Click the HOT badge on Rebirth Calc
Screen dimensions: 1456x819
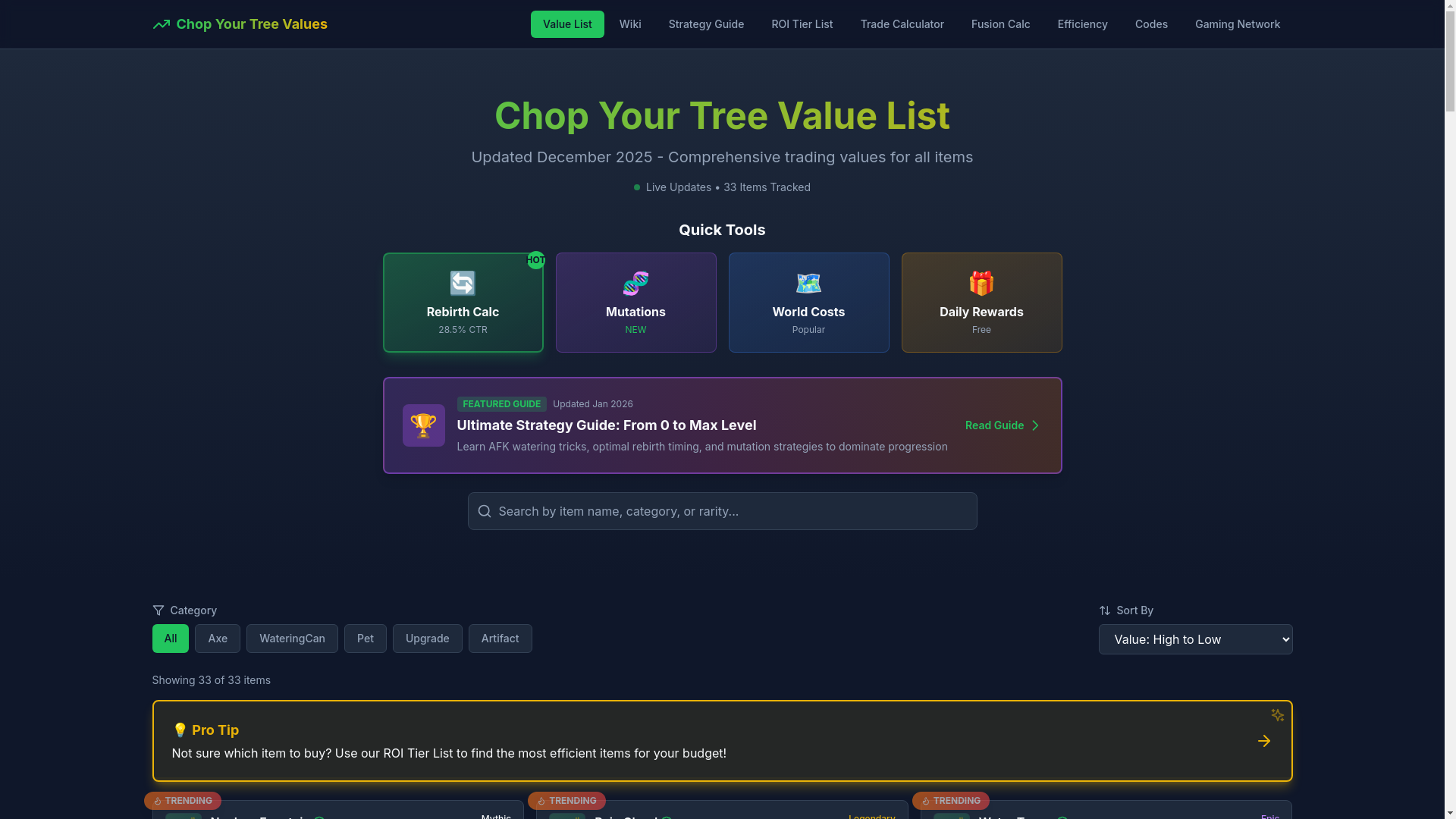pos(536,260)
